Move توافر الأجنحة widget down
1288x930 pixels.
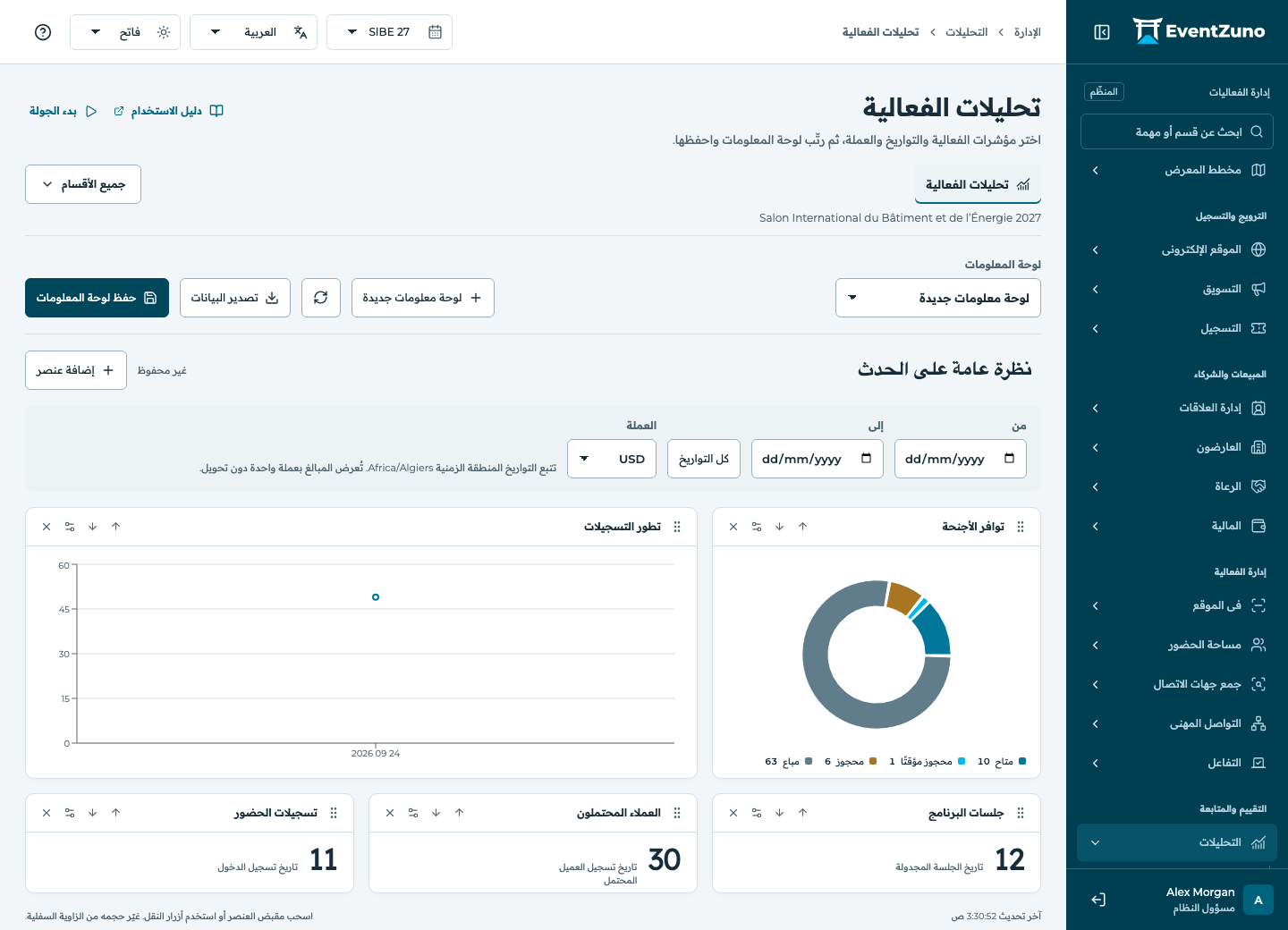(780, 527)
